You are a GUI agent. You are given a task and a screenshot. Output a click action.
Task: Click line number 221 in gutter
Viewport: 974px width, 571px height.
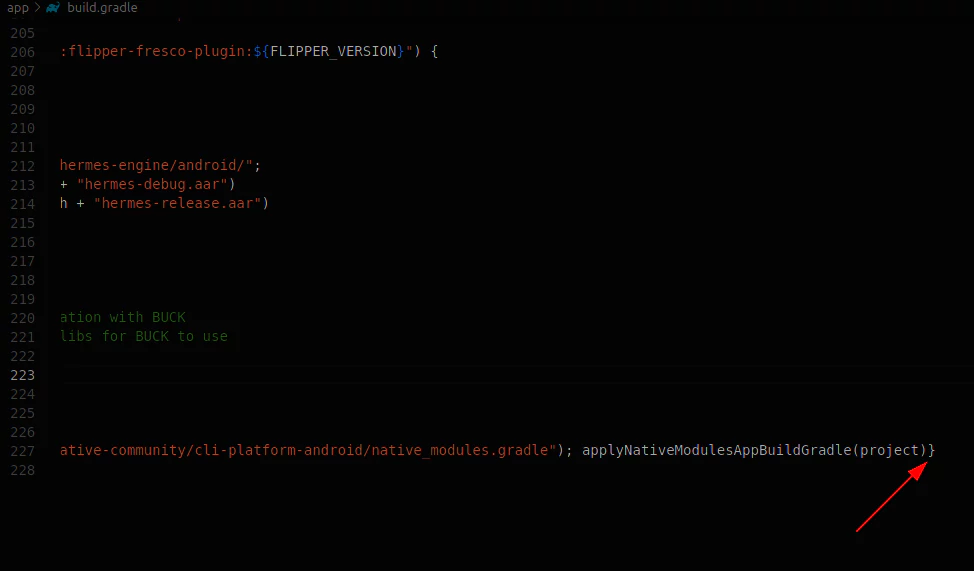[x=23, y=337]
